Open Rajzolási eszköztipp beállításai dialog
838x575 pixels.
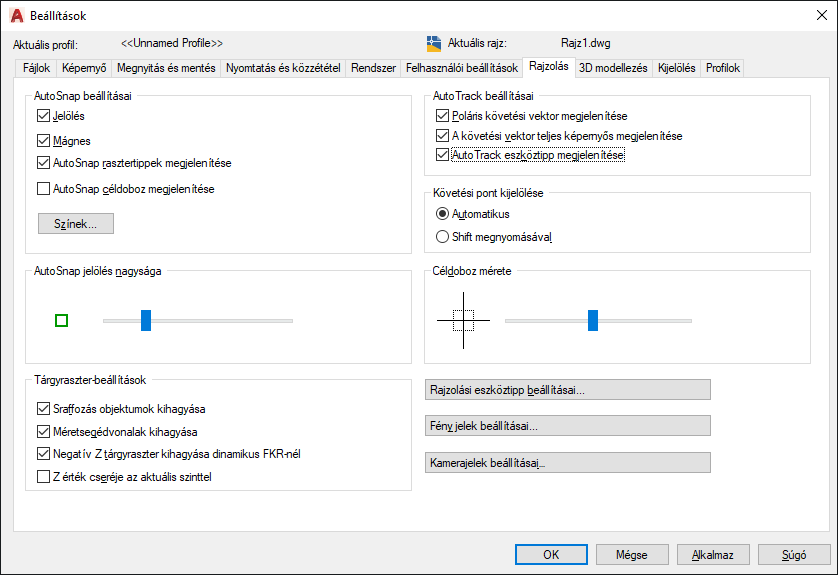coord(568,390)
